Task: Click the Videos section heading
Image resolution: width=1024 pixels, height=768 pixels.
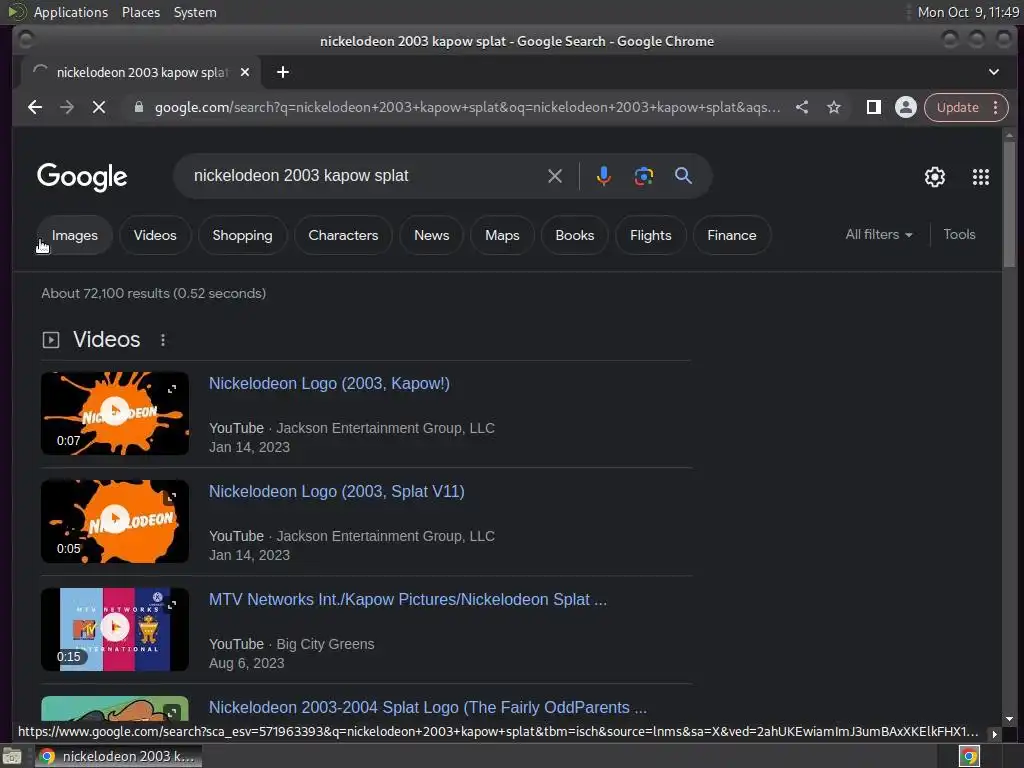Action: [x=106, y=340]
